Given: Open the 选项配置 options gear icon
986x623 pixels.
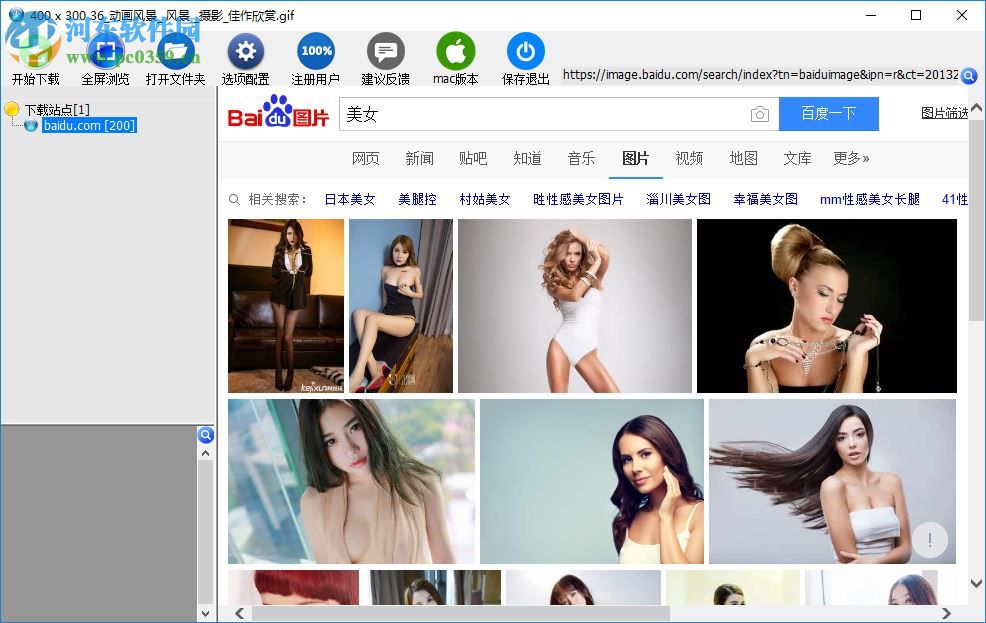Looking at the screenshot, I should click(x=245, y=50).
